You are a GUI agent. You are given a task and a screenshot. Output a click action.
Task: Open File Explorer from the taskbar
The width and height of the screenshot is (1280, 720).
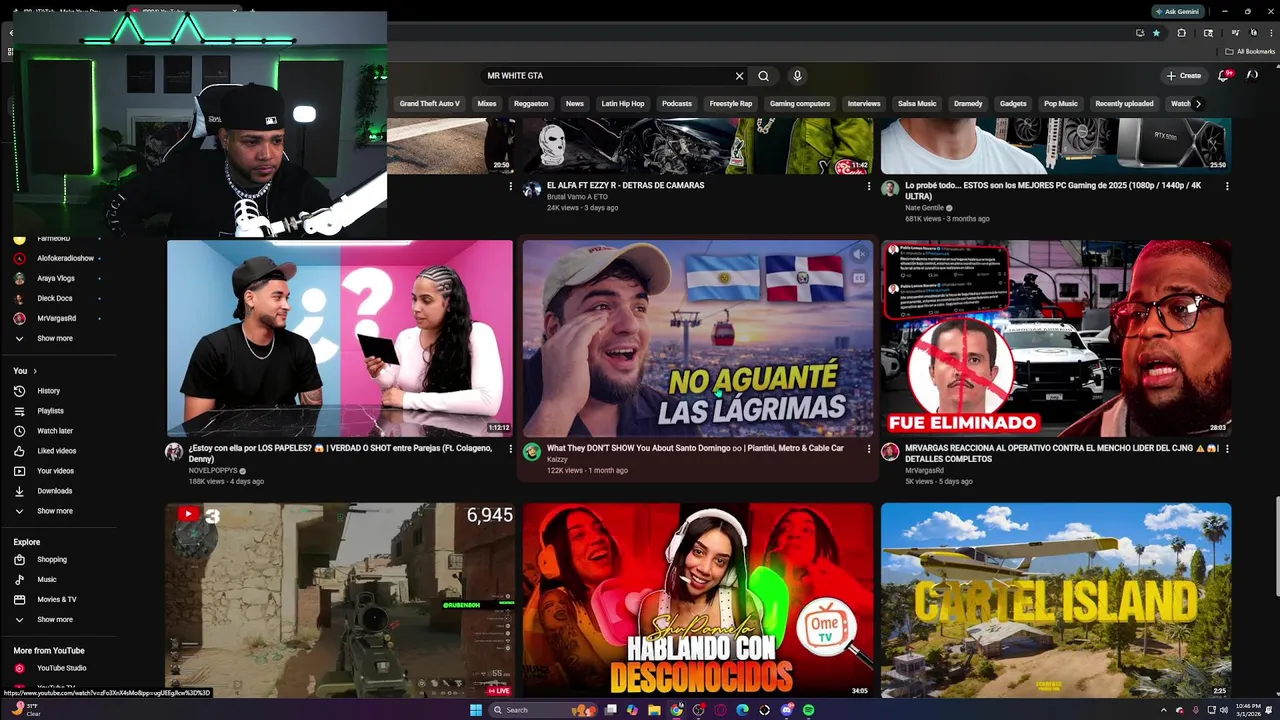click(654, 710)
